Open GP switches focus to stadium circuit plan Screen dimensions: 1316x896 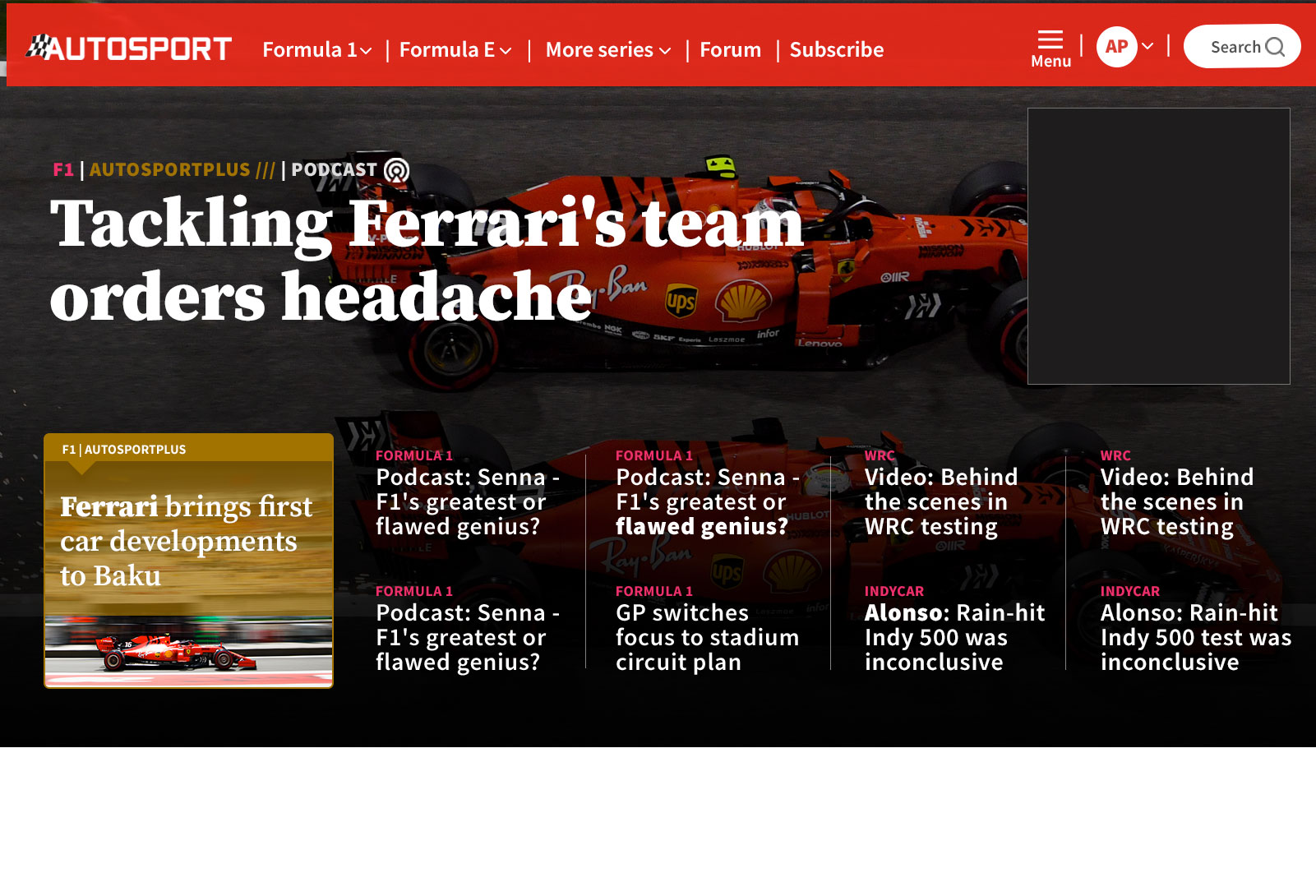[707, 638]
